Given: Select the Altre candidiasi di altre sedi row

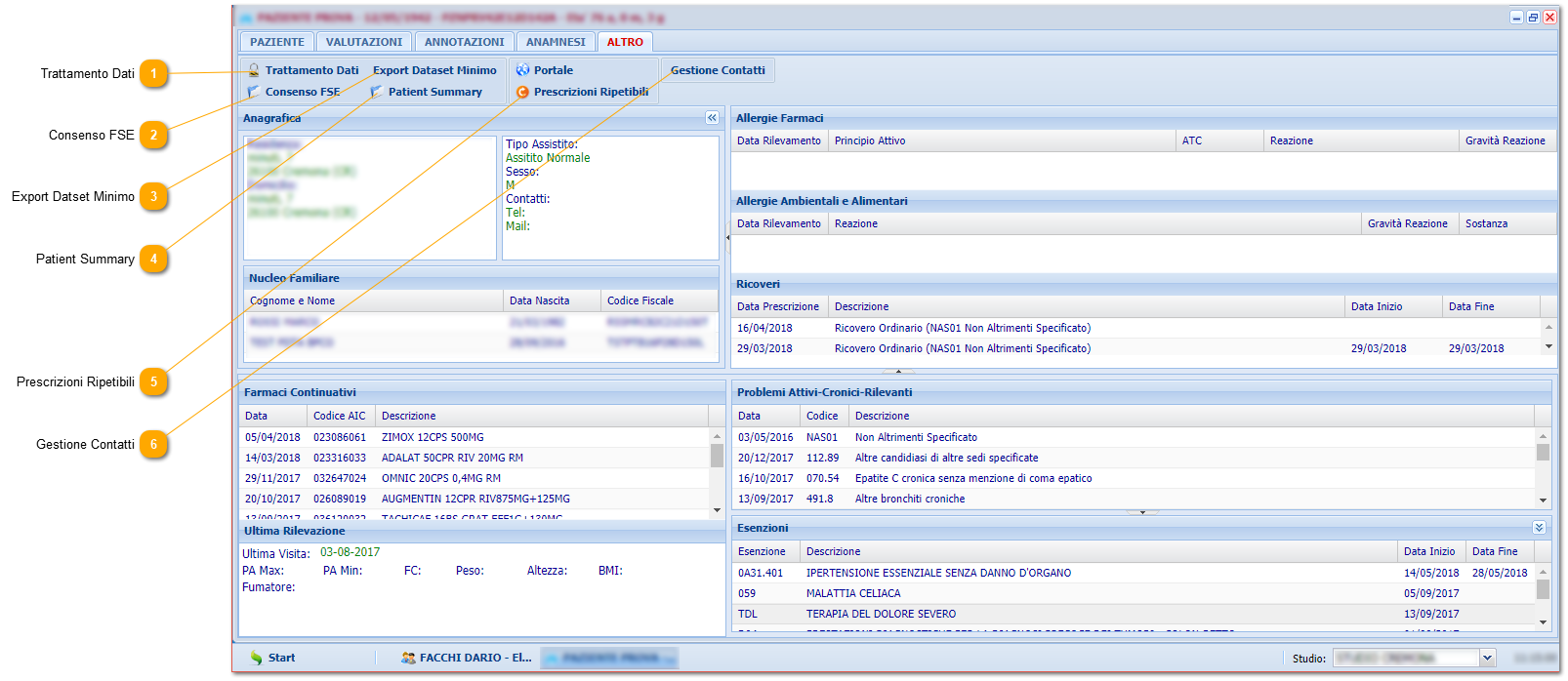Looking at the screenshot, I should coord(1134,458).
